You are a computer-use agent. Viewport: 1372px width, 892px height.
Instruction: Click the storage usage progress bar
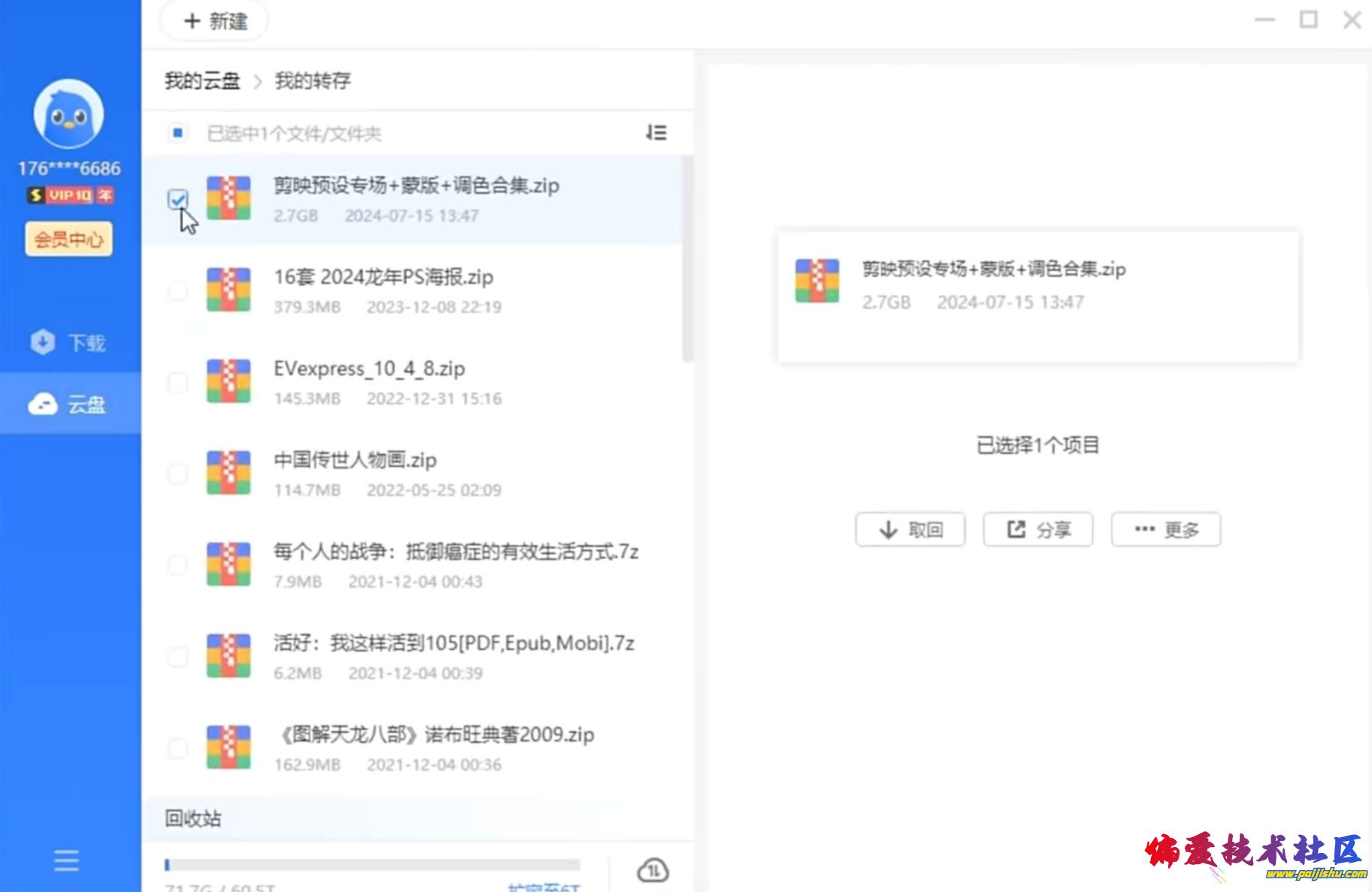[372, 865]
